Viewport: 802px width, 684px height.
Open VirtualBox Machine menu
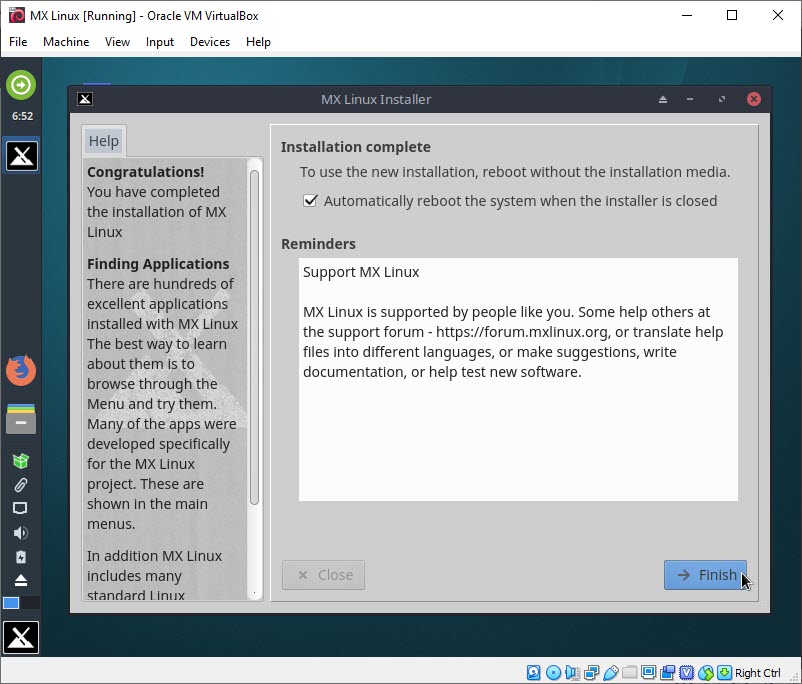point(66,42)
